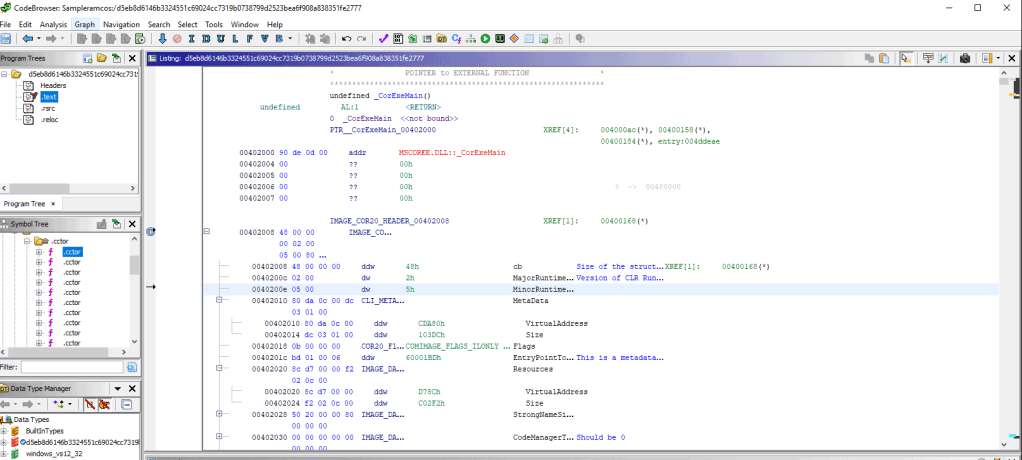1022x460 pixels.
Task: Click the Symbol Tree filter text field
Action: (72, 367)
